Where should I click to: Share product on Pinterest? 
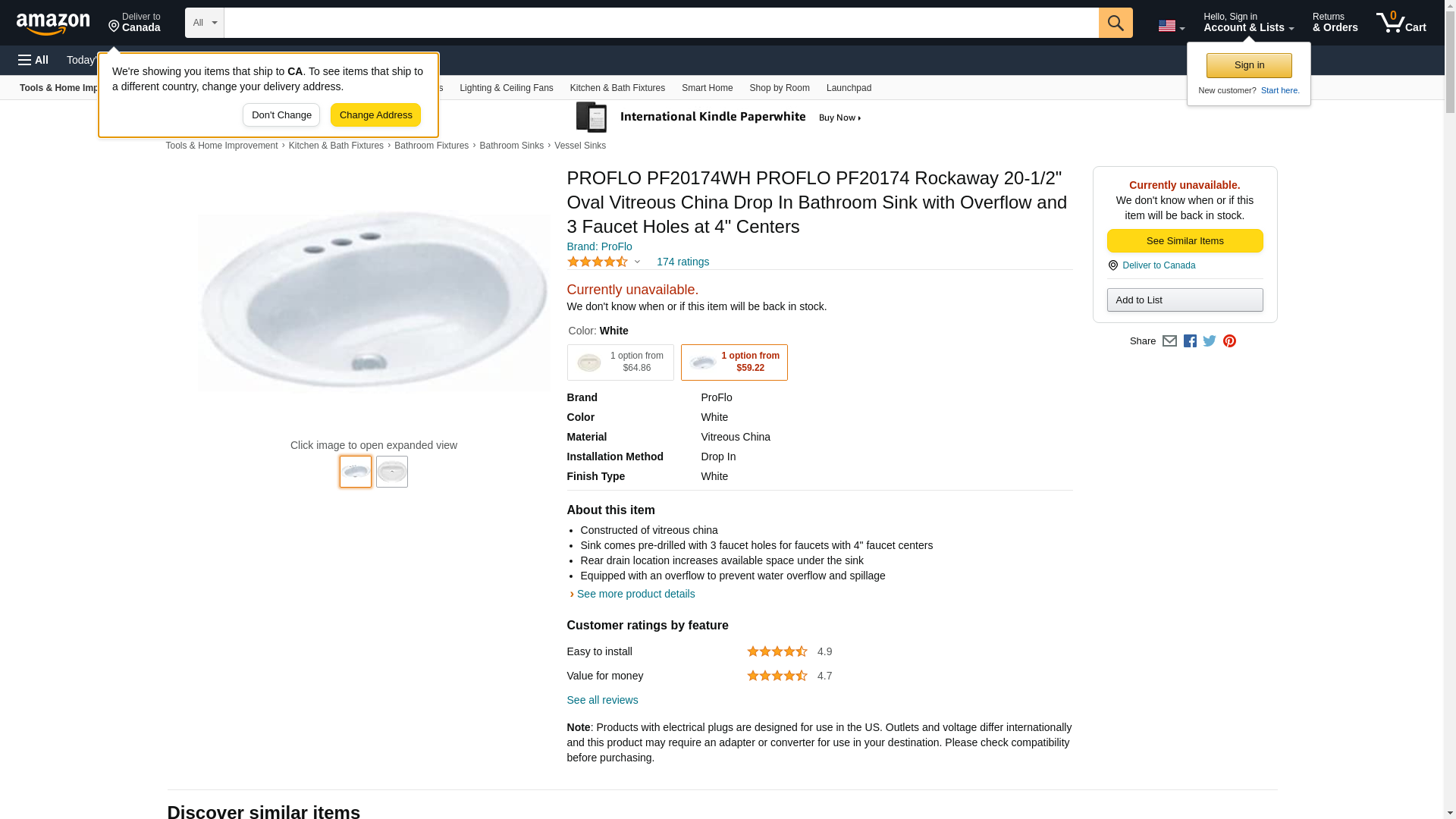[1229, 341]
